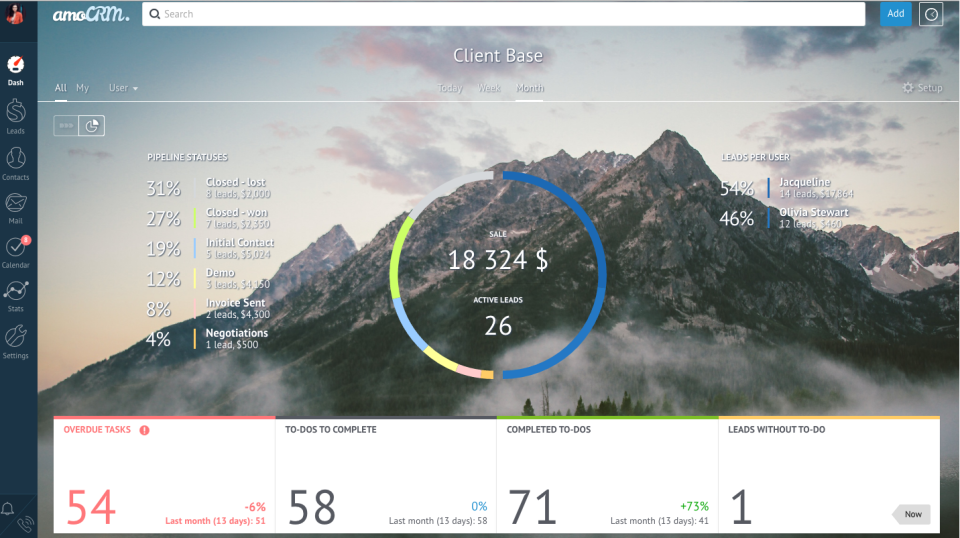The width and height of the screenshot is (960, 538).
Task: Click the 18 324 $ sale value
Action: [x=498, y=260]
